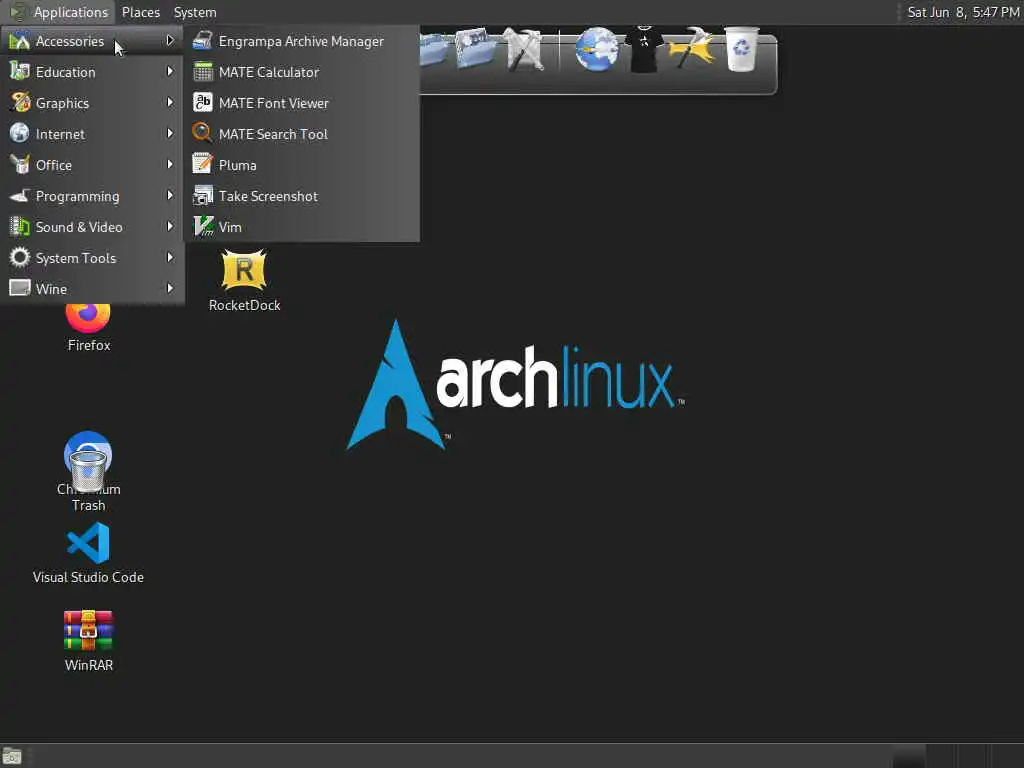Click the hammer settings icon in dock

[691, 49]
